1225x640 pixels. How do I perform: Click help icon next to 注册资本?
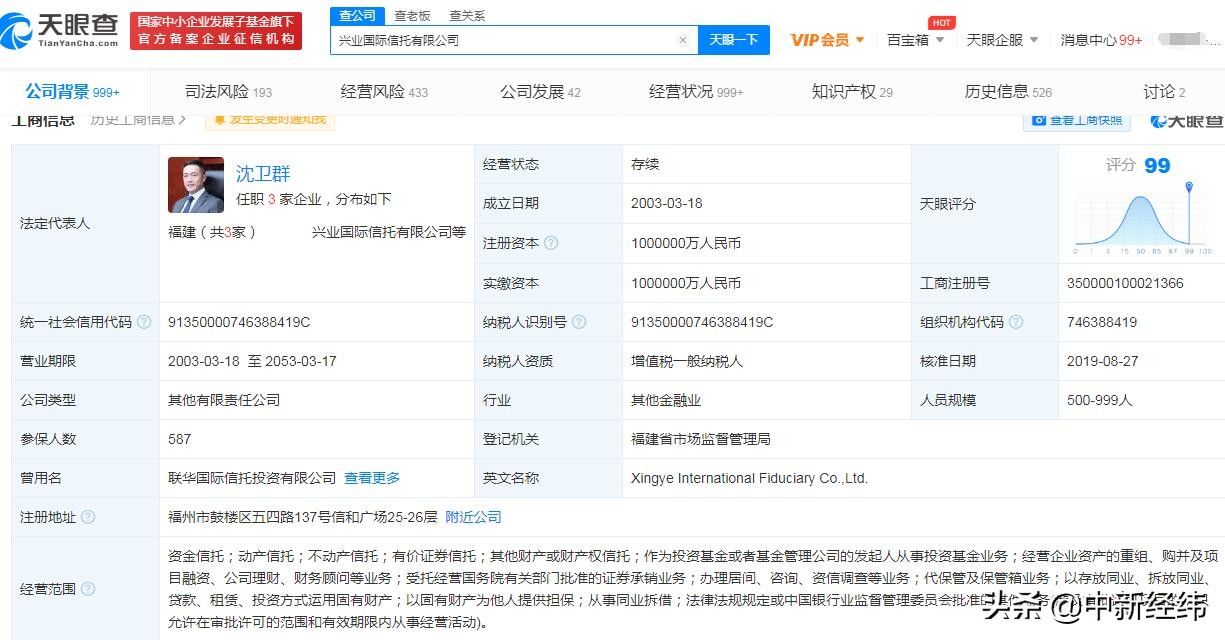[551, 243]
